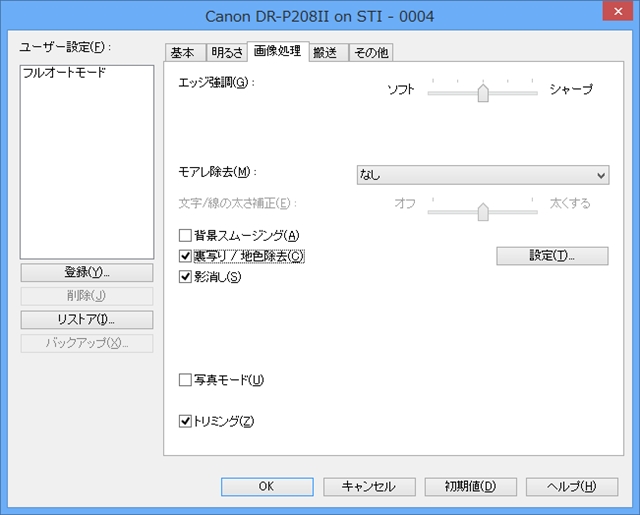Switch to the 基本 tab
The image size is (640, 515).
pyautogui.click(x=185, y=52)
